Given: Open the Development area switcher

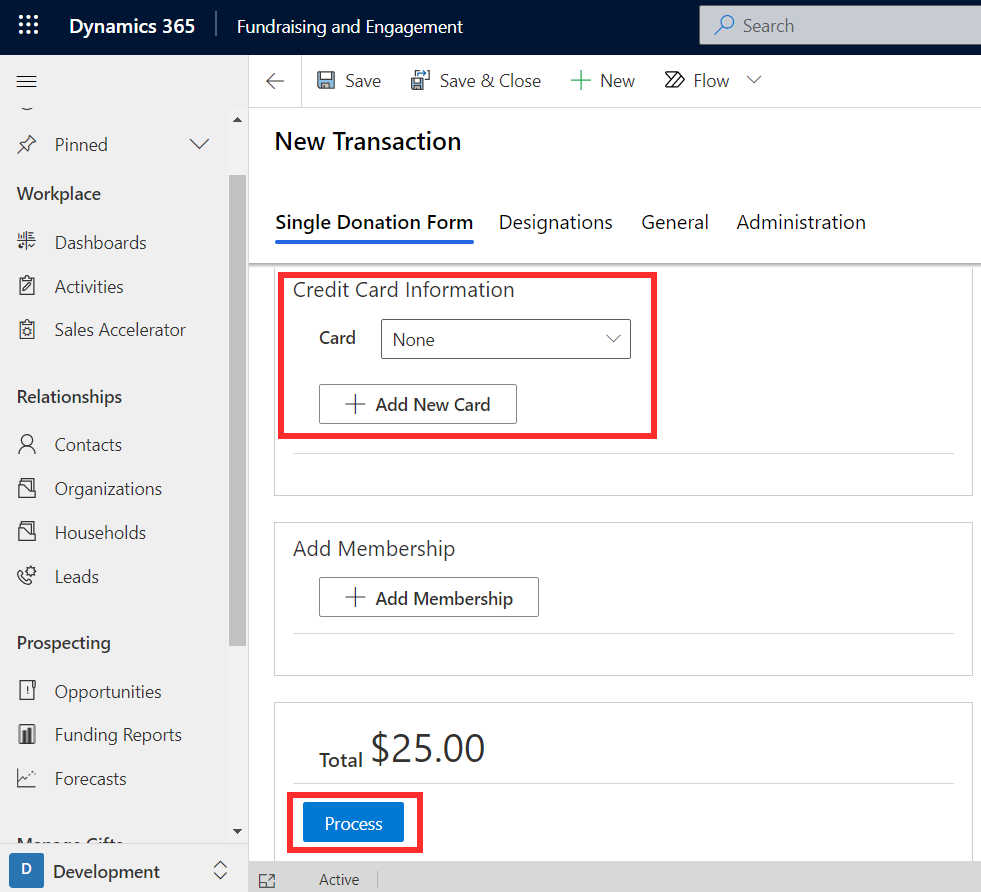Looking at the screenshot, I should [x=124, y=871].
